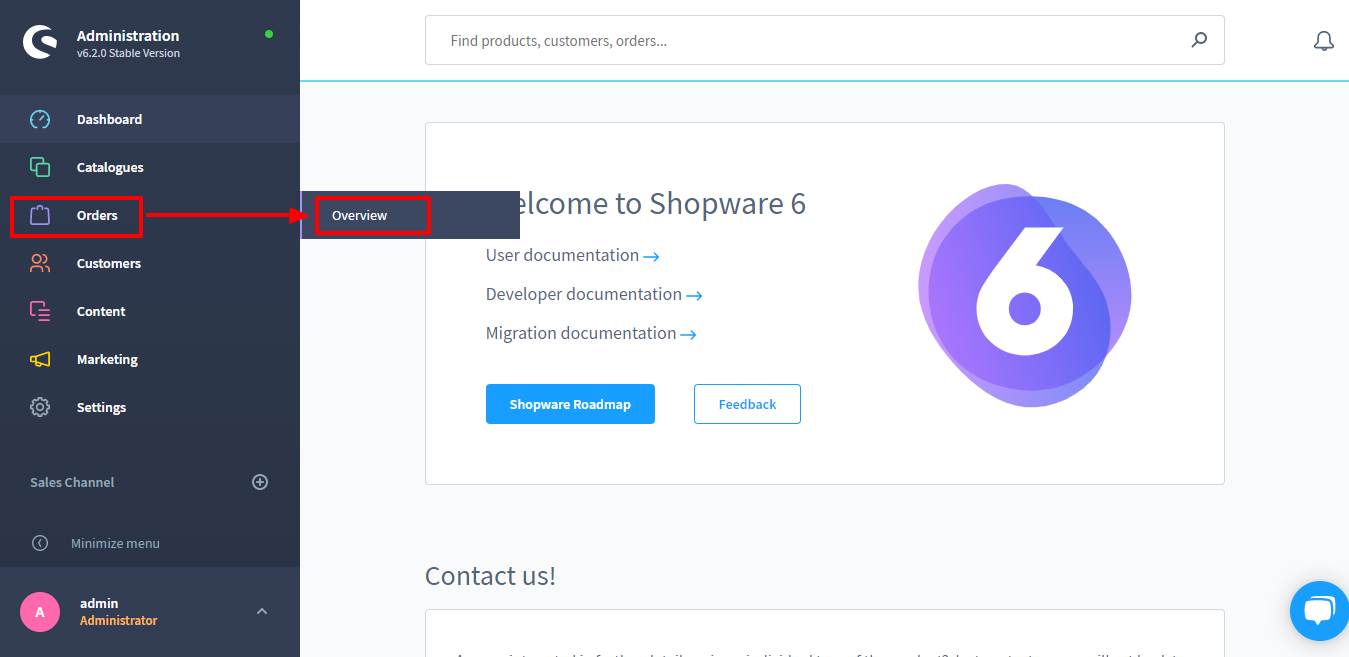Open Catalogues menu item

150,167
